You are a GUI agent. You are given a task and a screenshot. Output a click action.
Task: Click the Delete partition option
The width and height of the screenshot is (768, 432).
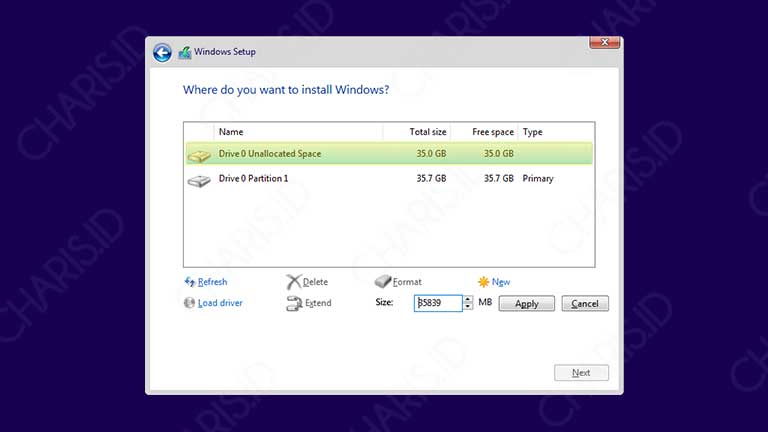tap(315, 282)
